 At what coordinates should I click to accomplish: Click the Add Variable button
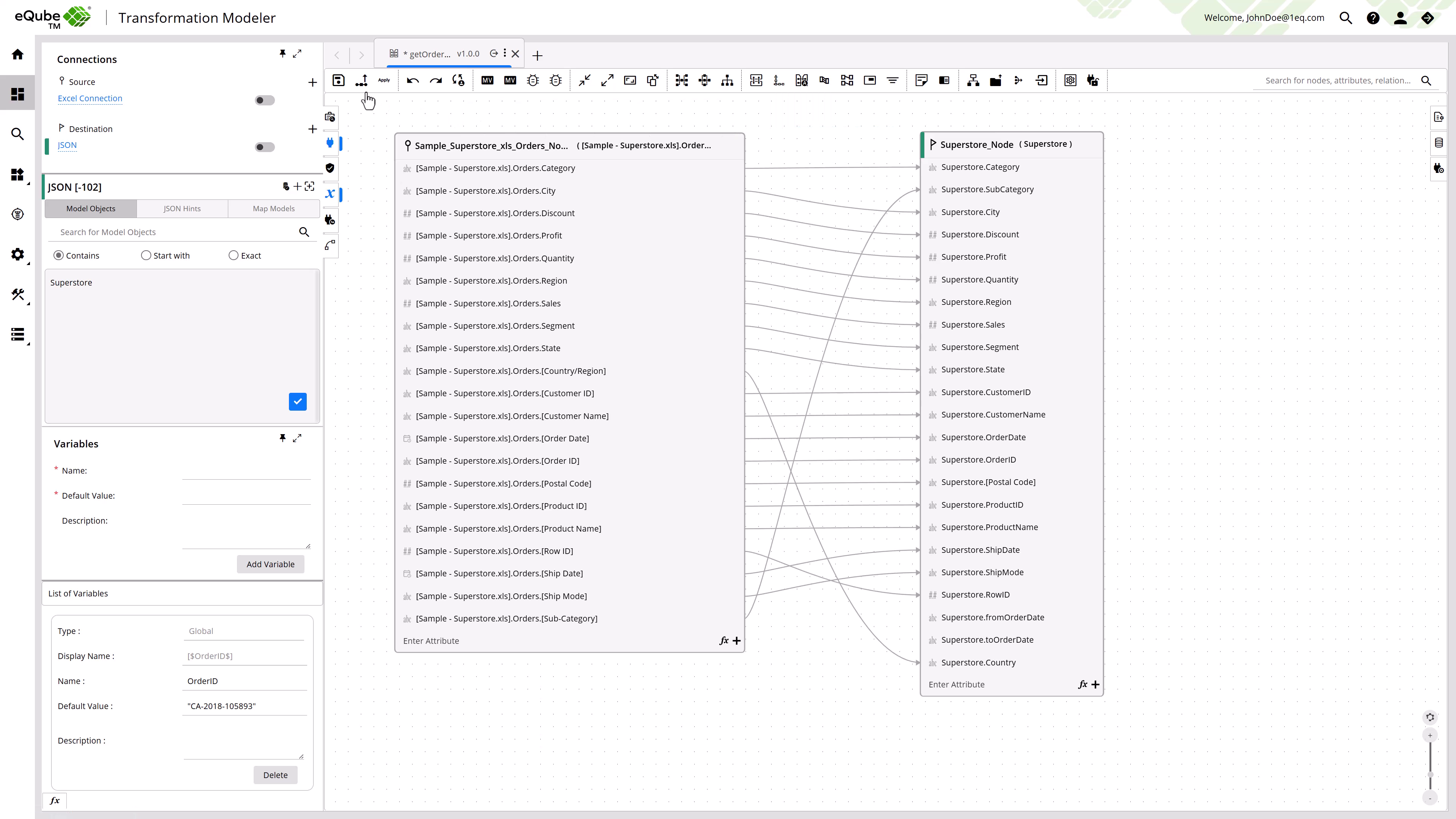tap(270, 564)
